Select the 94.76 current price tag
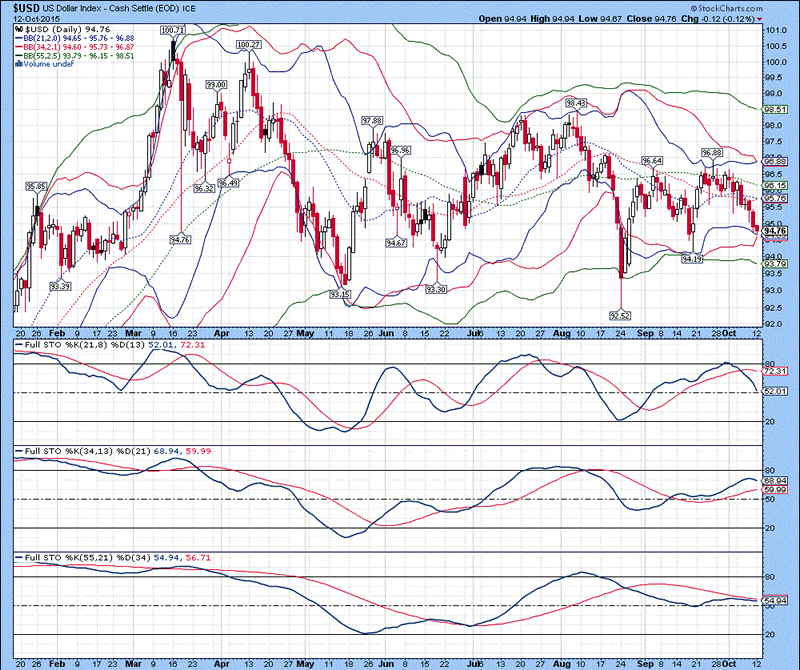This screenshot has height=670, width=800. pos(775,231)
